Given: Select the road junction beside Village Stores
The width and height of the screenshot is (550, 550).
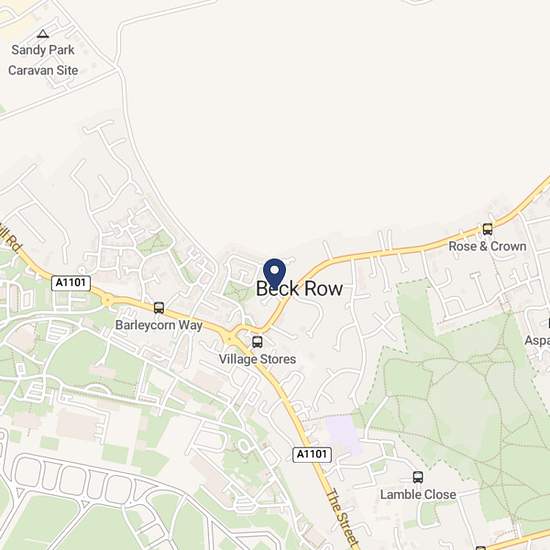Looking at the screenshot, I should [230, 339].
